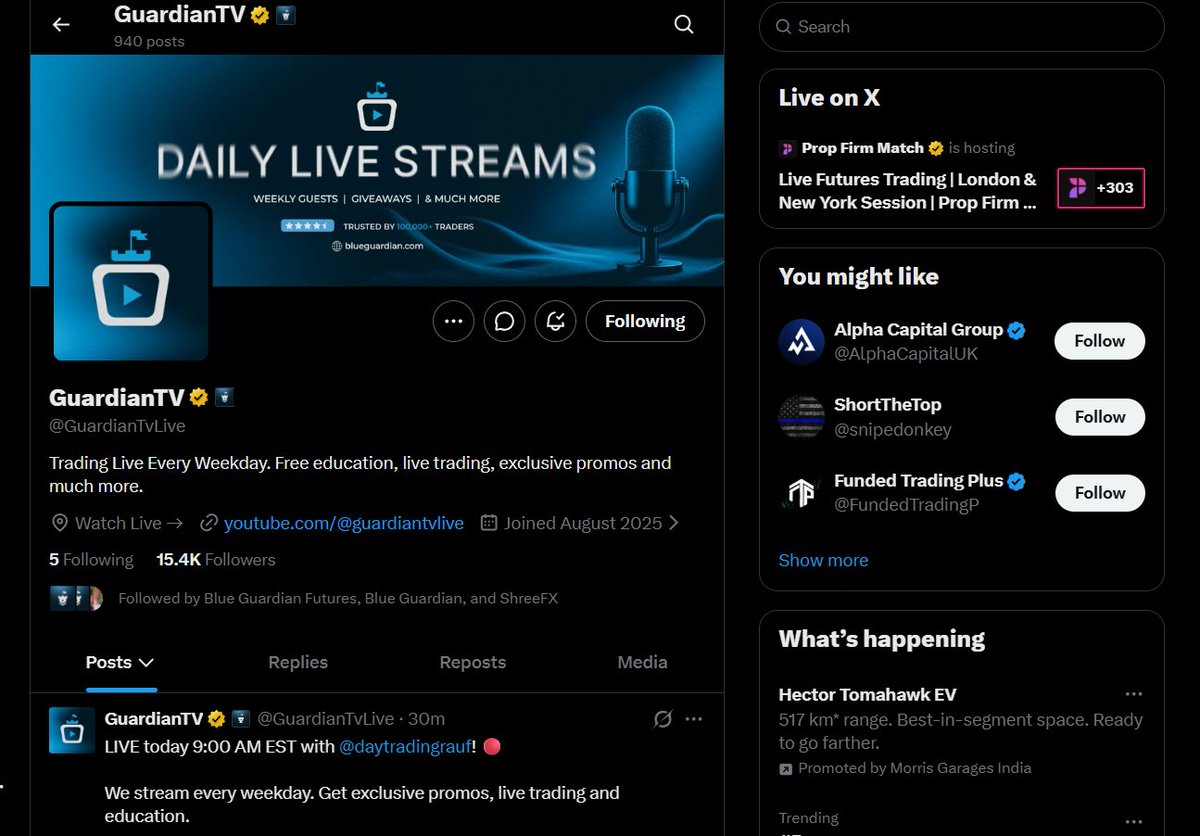Open the Posts tab dropdown
Viewport: 1200px width, 836px height.
pos(120,662)
